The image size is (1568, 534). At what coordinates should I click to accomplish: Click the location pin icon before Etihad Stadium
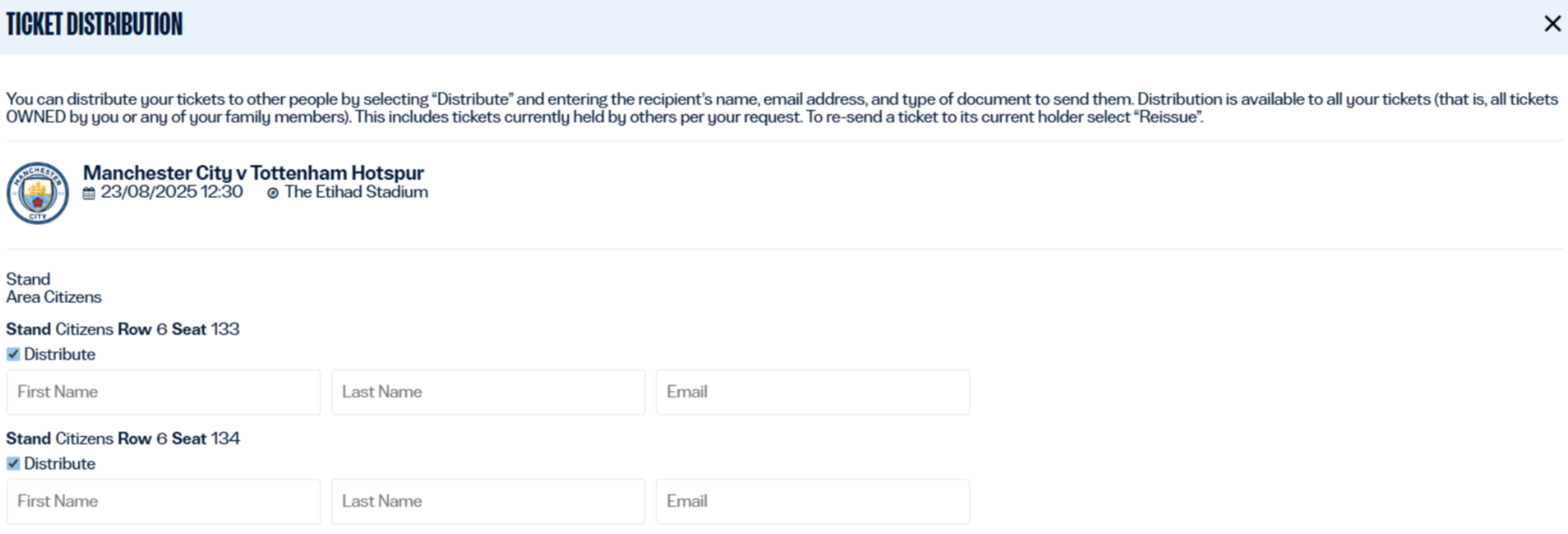(x=273, y=194)
